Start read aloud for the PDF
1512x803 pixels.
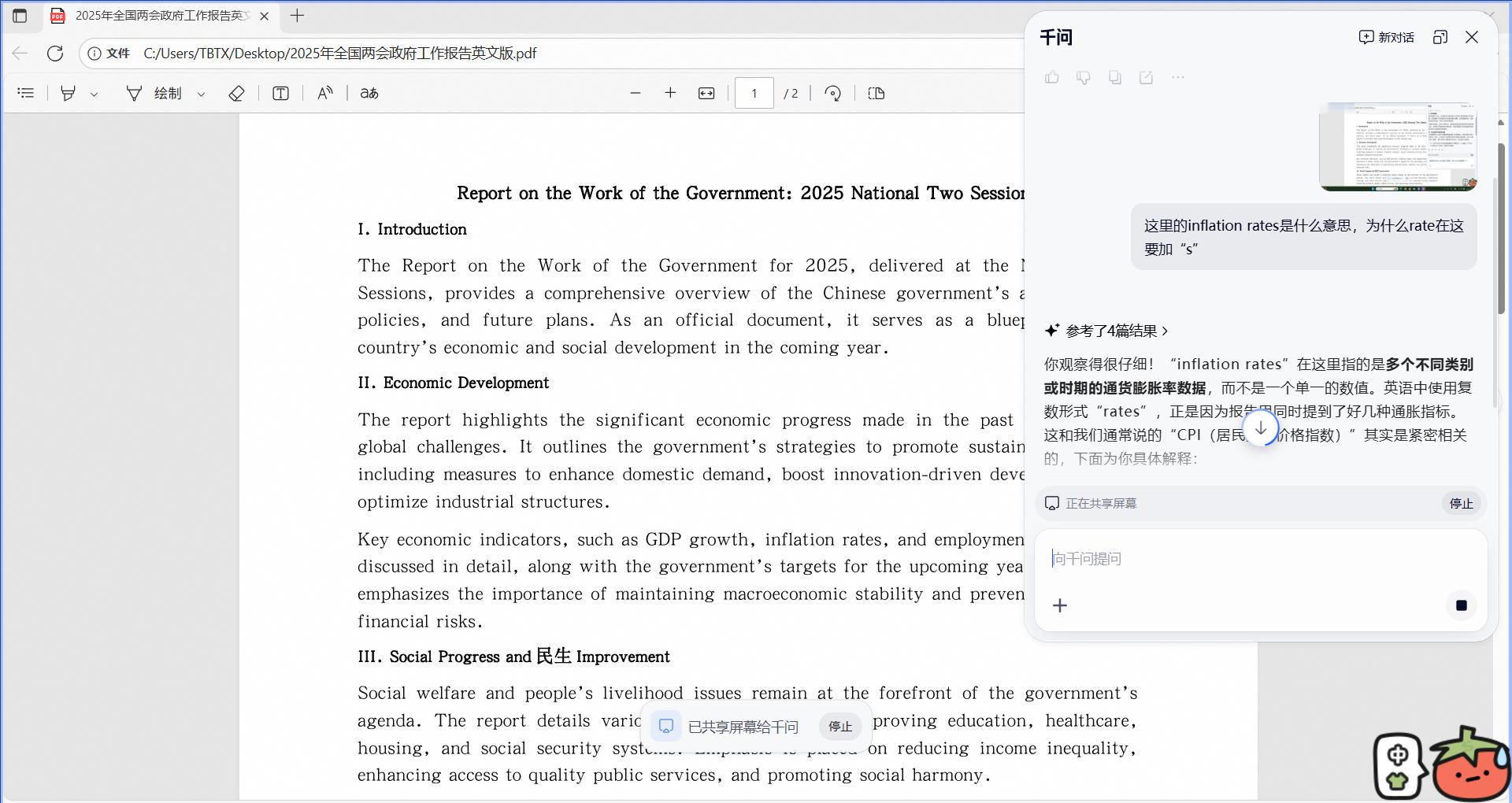click(x=325, y=94)
